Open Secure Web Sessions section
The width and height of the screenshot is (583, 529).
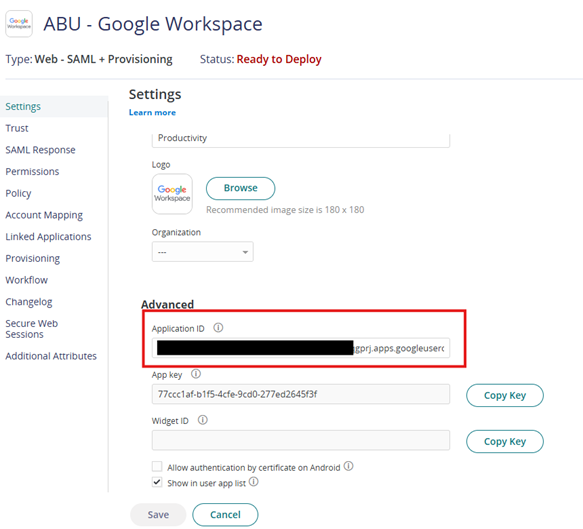[32, 329]
